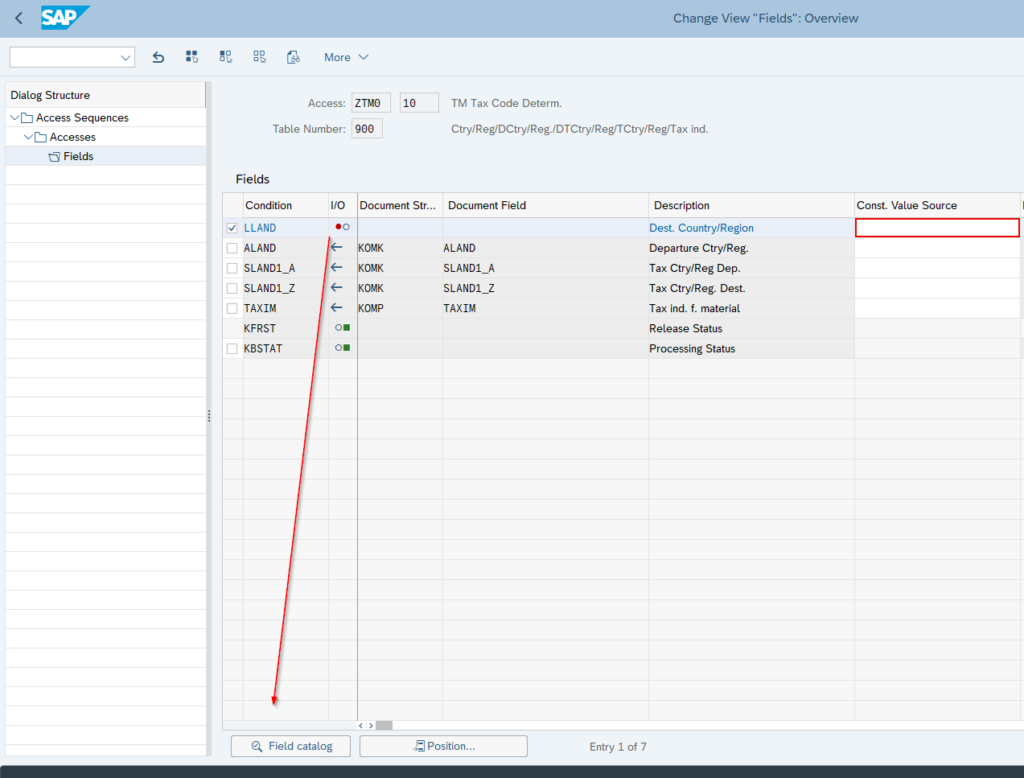Click the I/O column header
Screen dimensions: 1024x778
click(342, 205)
